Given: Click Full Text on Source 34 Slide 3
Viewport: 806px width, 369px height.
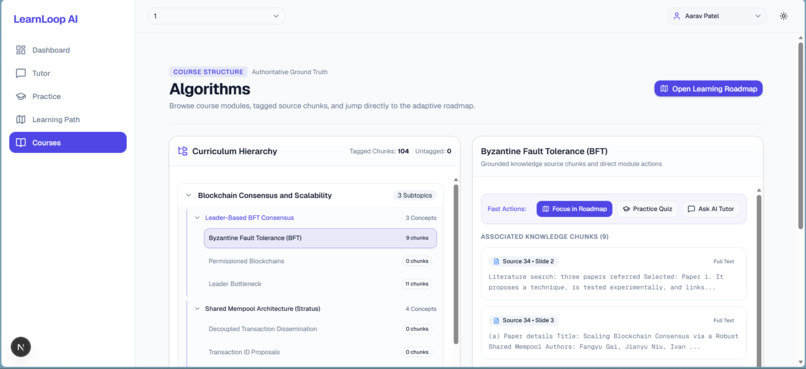Looking at the screenshot, I should point(724,321).
